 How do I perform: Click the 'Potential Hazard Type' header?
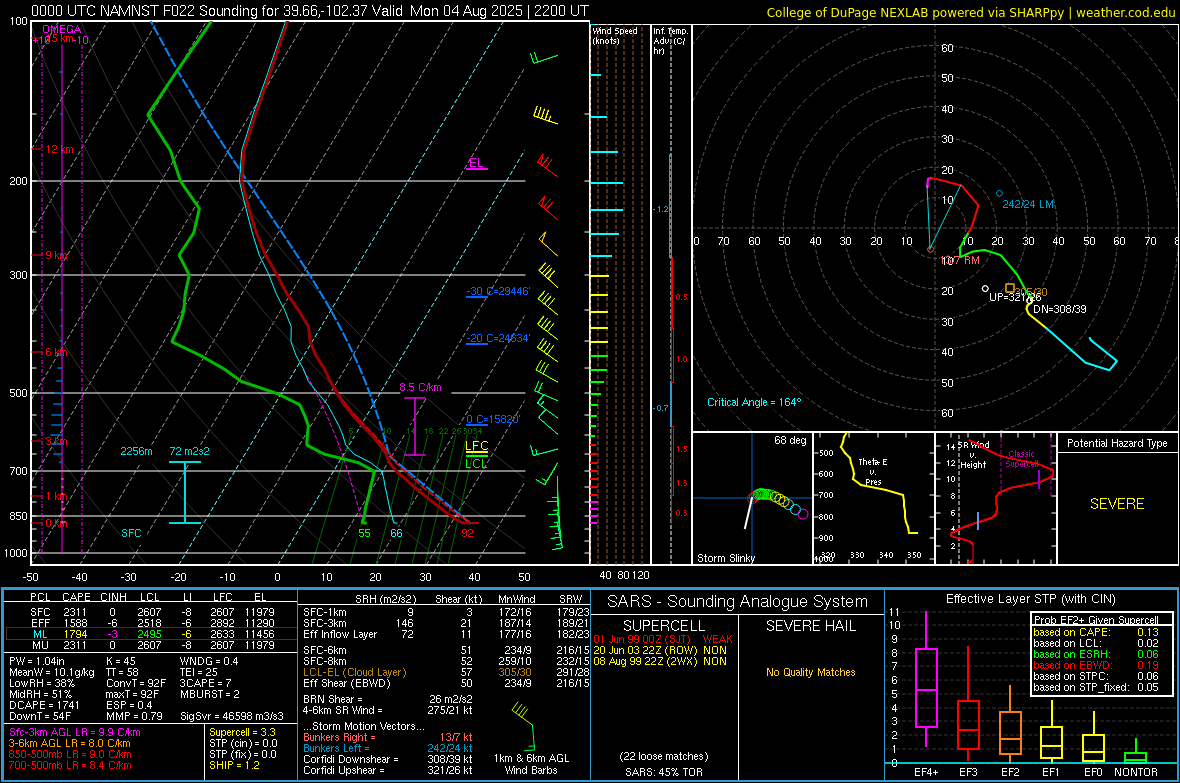click(x=1117, y=443)
